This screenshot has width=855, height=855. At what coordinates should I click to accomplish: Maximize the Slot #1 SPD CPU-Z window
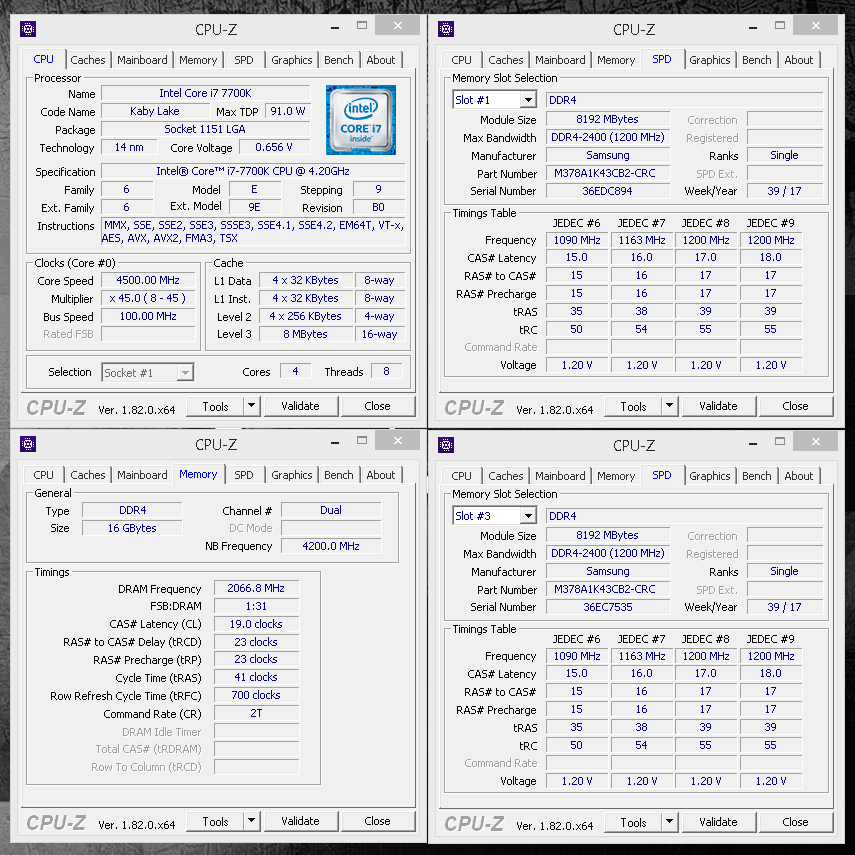(x=780, y=25)
